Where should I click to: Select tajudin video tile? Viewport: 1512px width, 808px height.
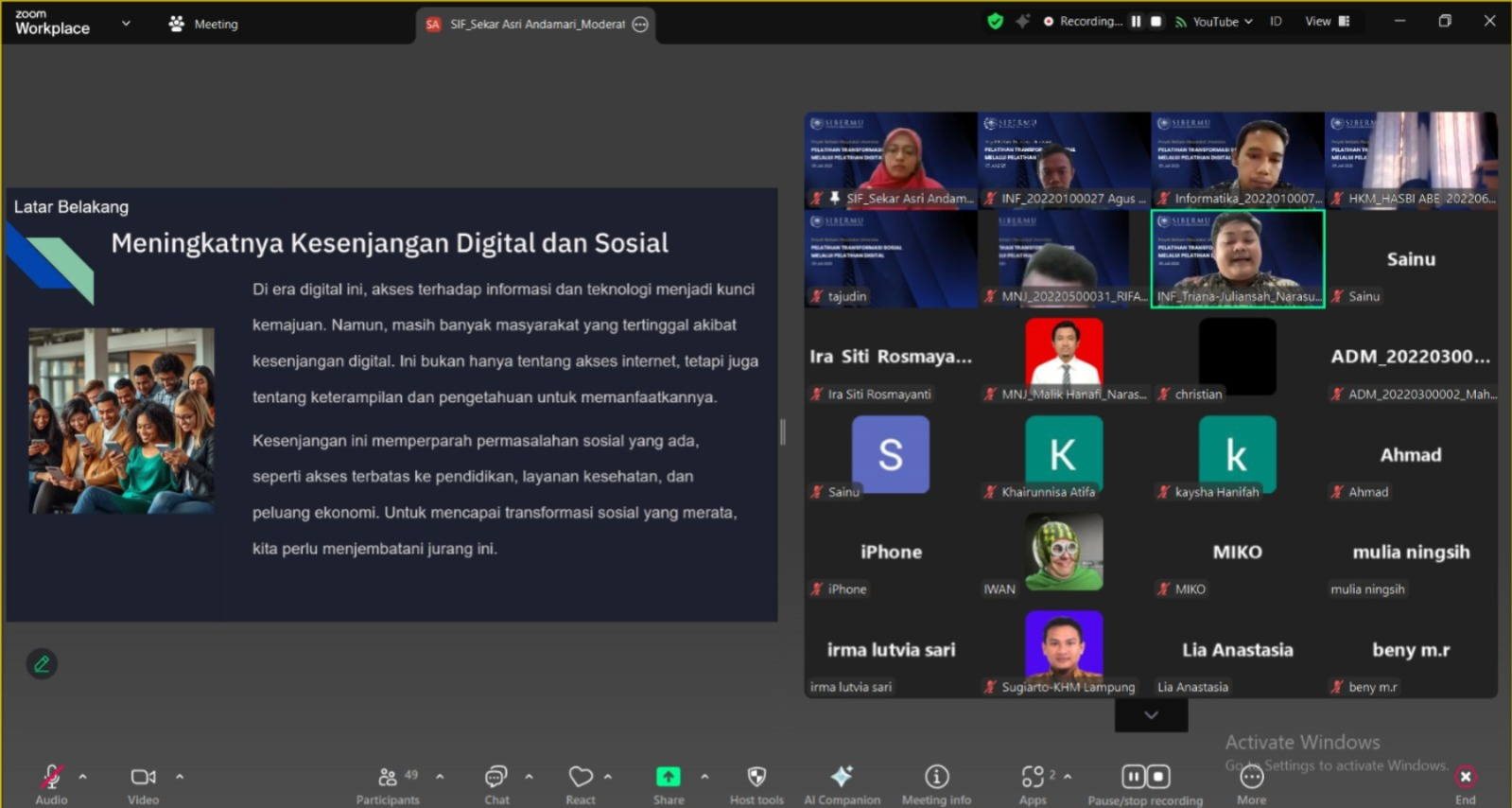[891, 258]
